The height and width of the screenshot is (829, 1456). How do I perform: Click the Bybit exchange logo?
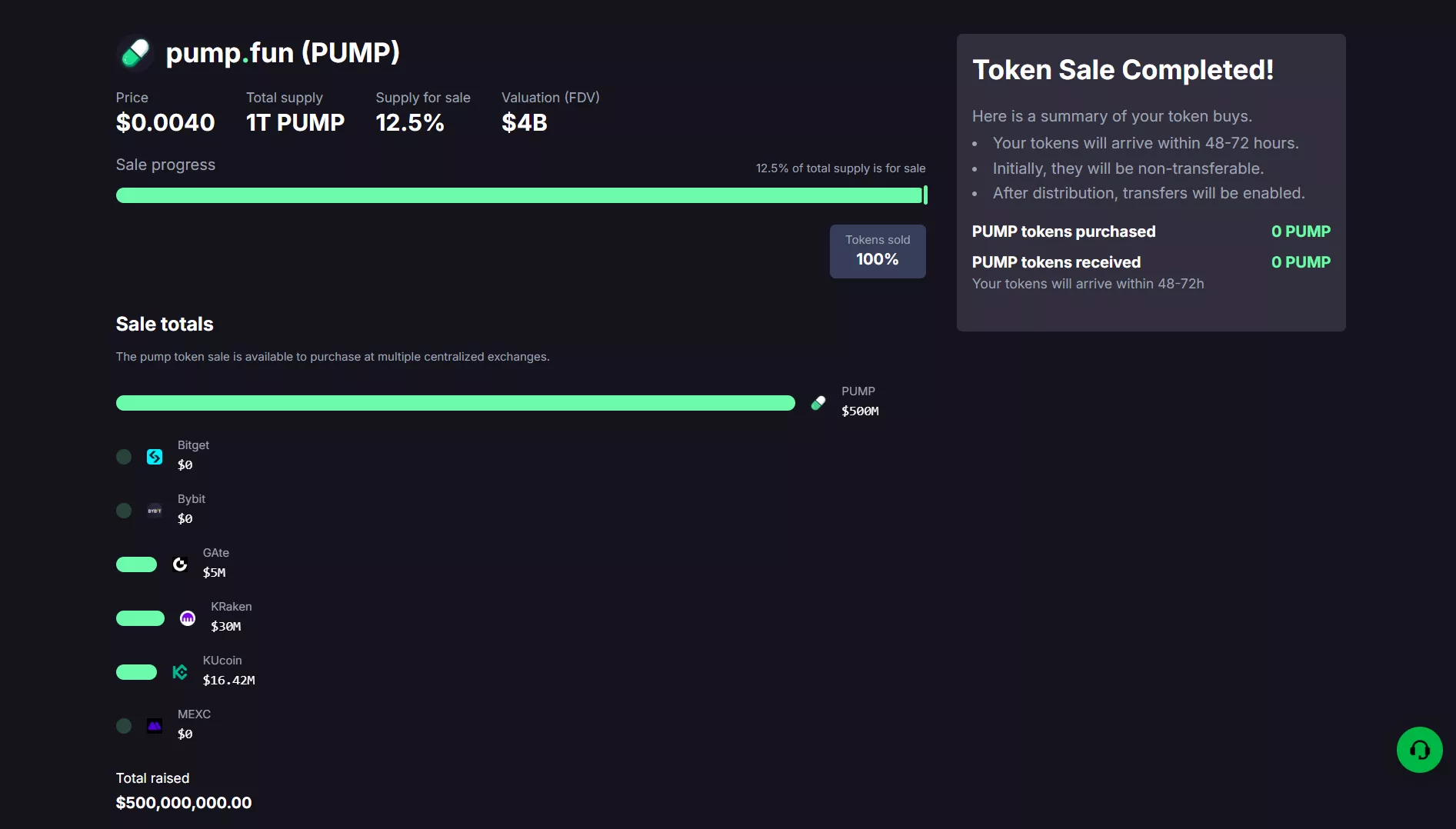155,511
